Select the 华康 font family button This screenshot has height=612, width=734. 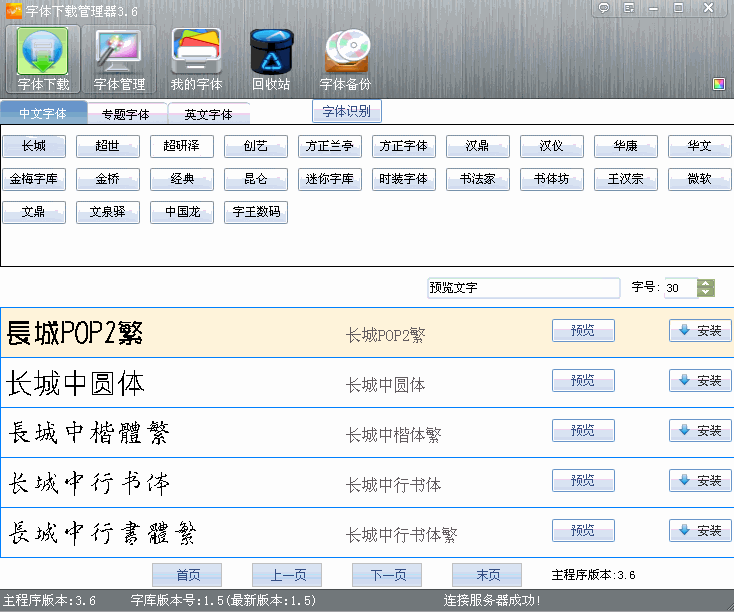click(625, 146)
